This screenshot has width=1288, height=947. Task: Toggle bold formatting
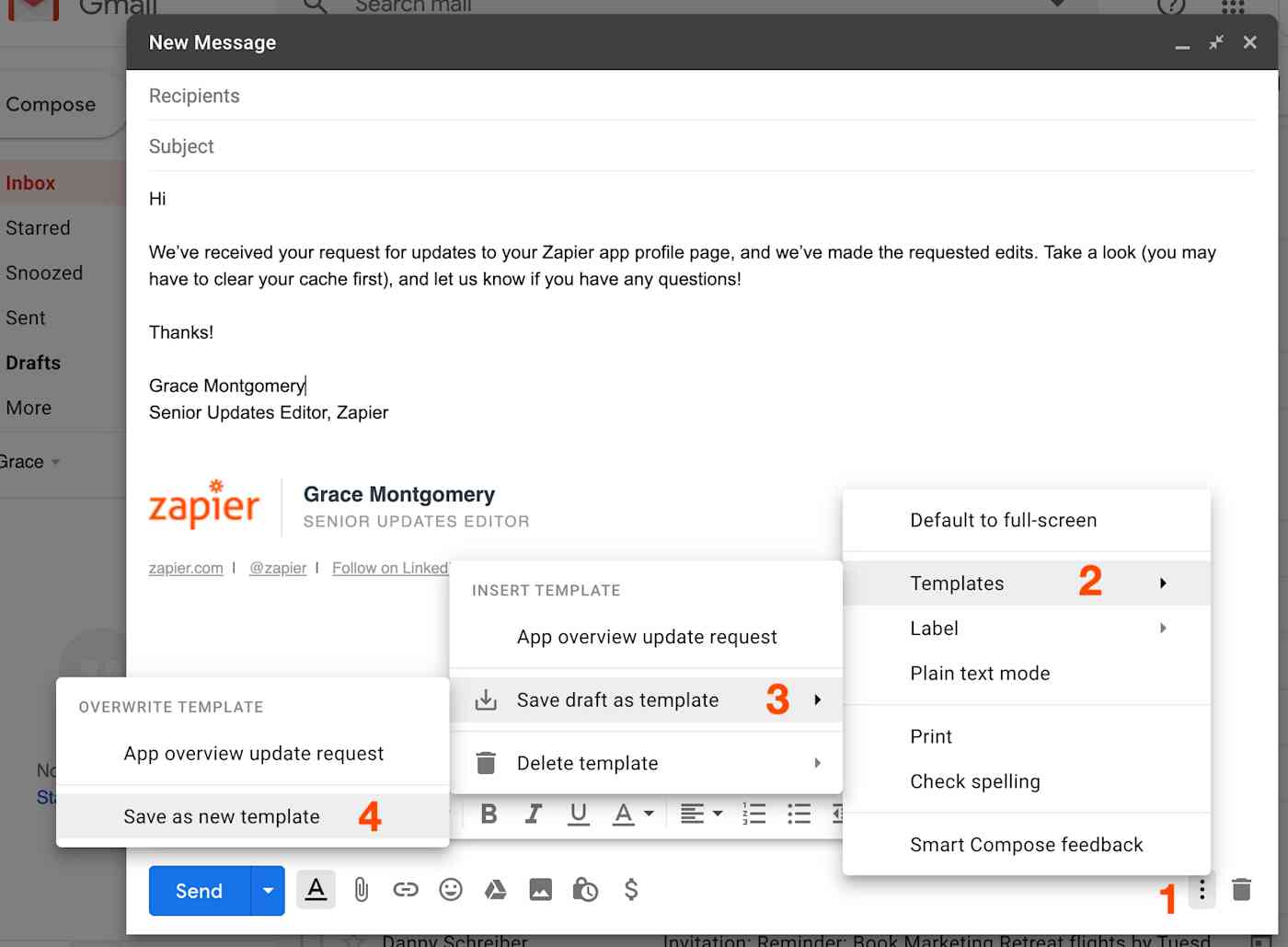coord(488,814)
